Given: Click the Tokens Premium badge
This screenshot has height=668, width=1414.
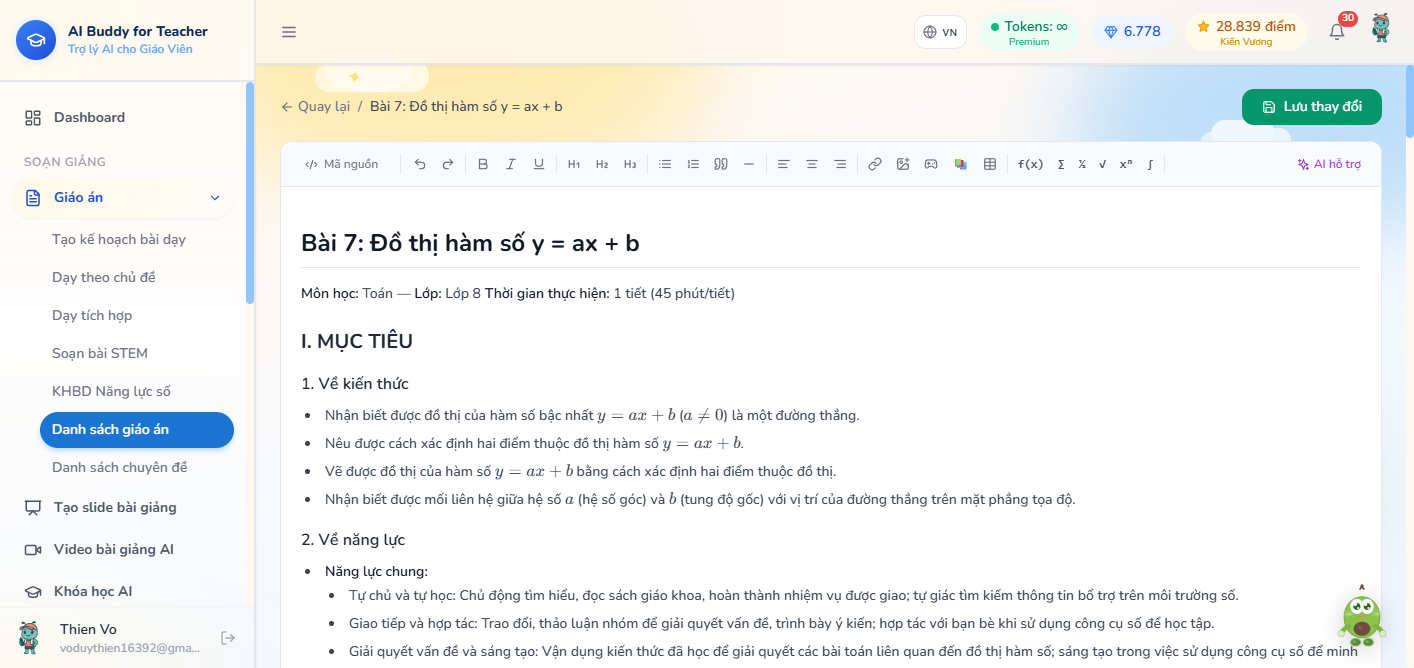Looking at the screenshot, I should pyautogui.click(x=1029, y=32).
